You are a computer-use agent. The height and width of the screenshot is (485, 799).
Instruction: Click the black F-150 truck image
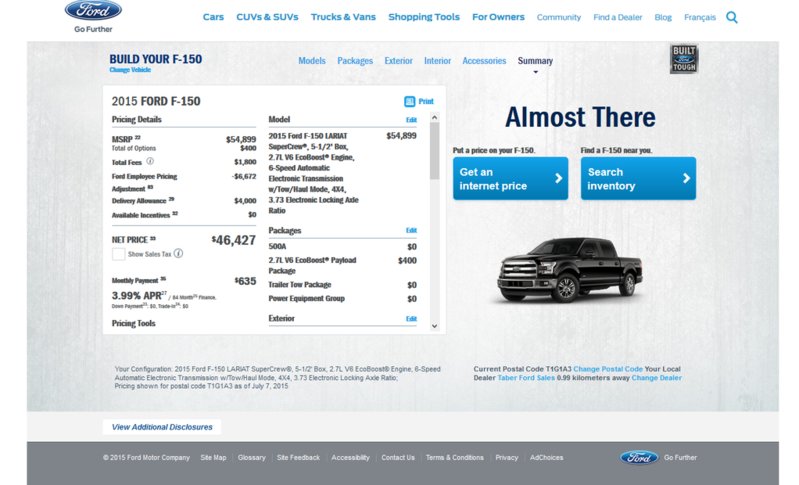click(570, 270)
